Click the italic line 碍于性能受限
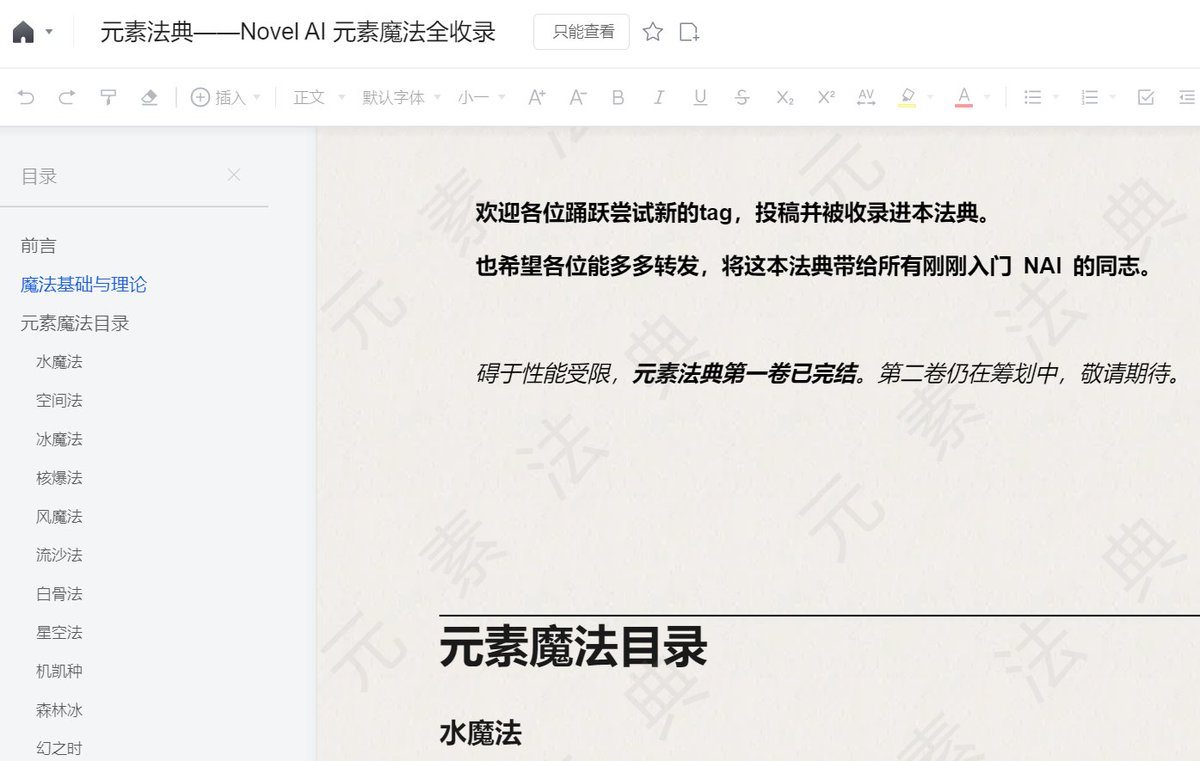 coord(829,373)
